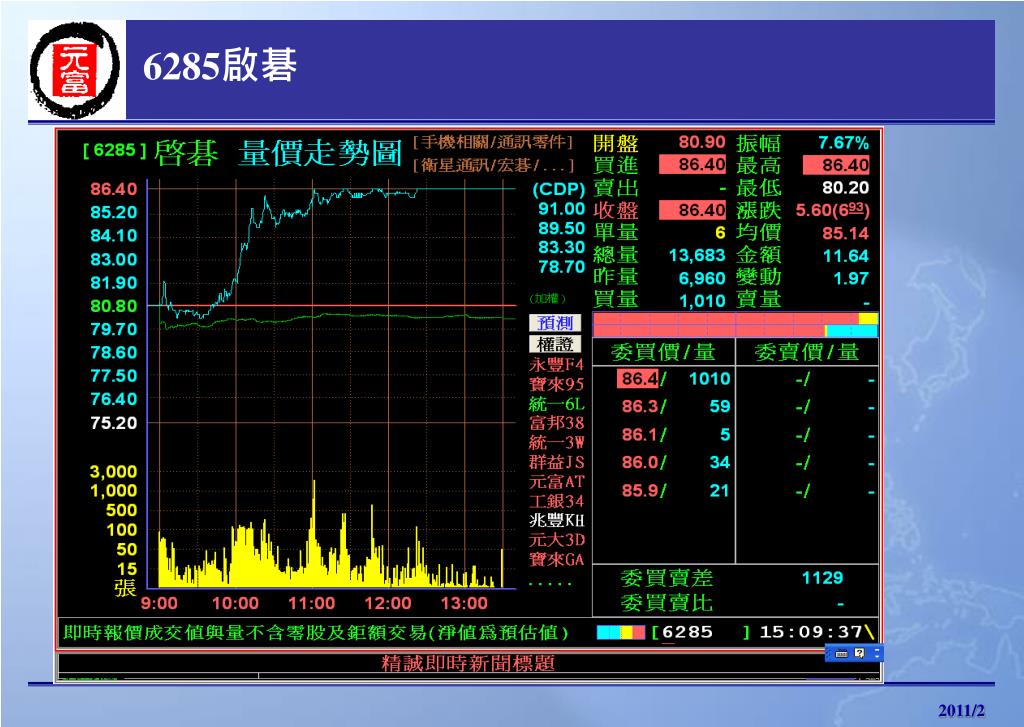Select warrant 寶來95 in the list
Image resolution: width=1024 pixels, height=727 pixels.
tap(556, 384)
